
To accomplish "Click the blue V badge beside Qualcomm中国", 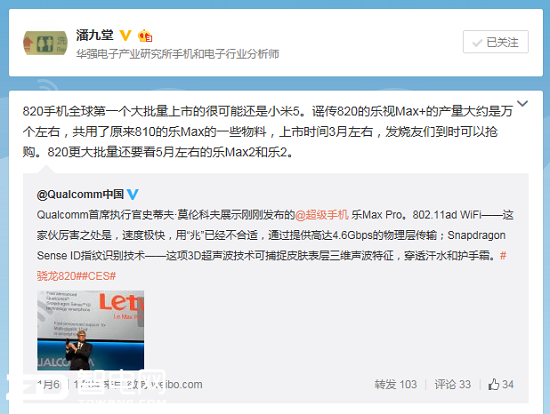I will (133, 194).
